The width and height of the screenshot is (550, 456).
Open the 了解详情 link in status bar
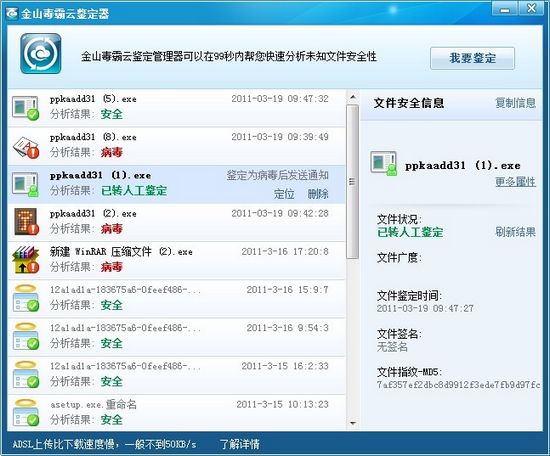coord(240,444)
